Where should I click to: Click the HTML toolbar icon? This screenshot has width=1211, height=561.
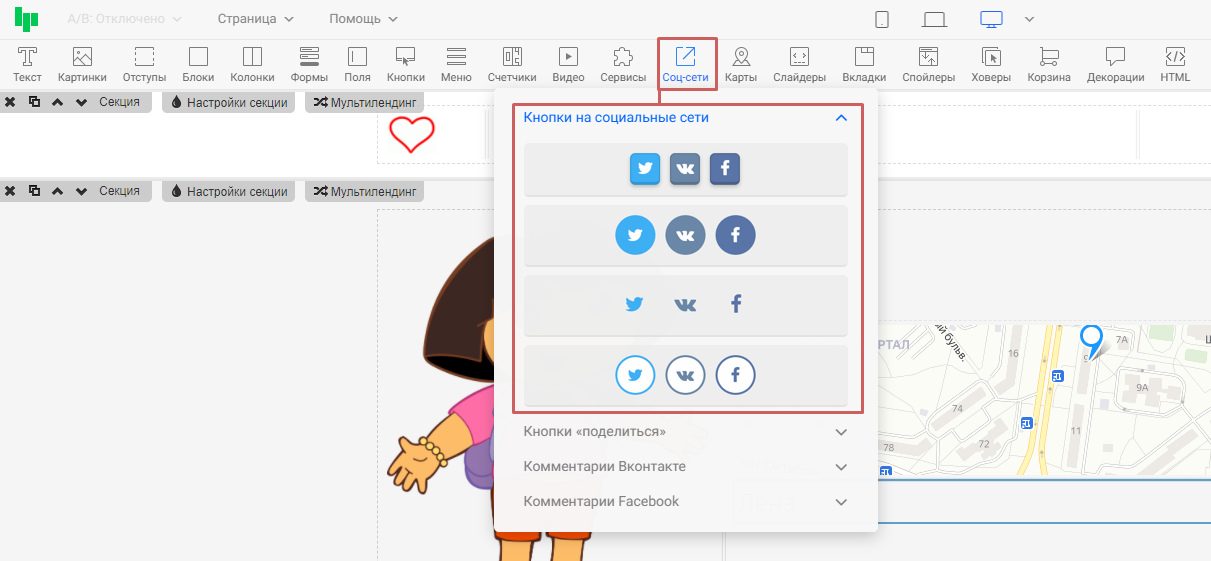(x=1175, y=65)
